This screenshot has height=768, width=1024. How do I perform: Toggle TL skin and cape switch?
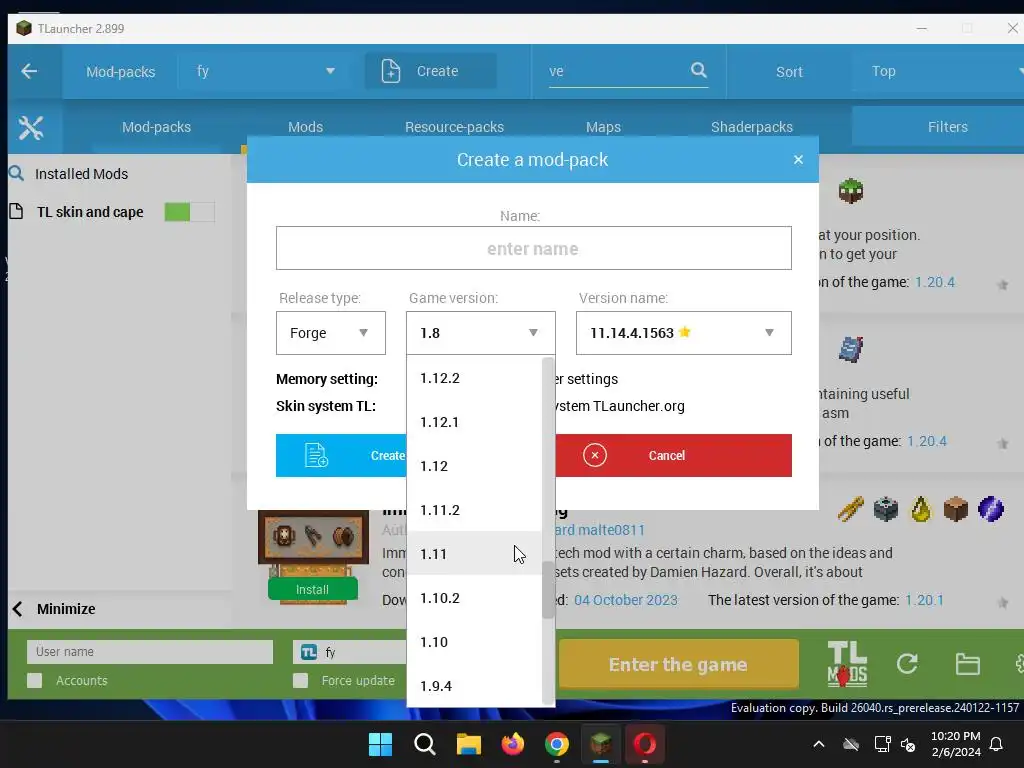click(189, 212)
